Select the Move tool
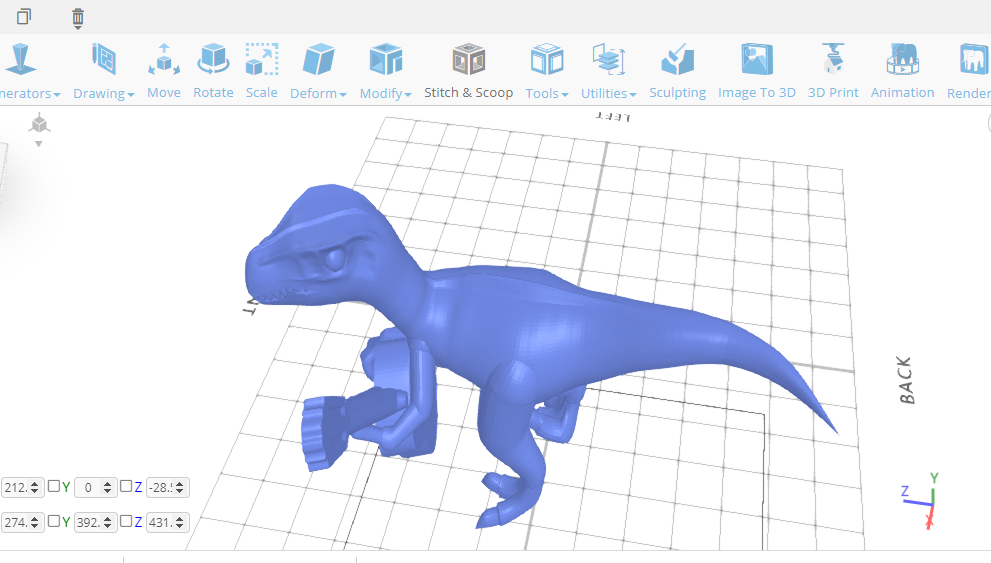The height and width of the screenshot is (563, 991). (164, 71)
